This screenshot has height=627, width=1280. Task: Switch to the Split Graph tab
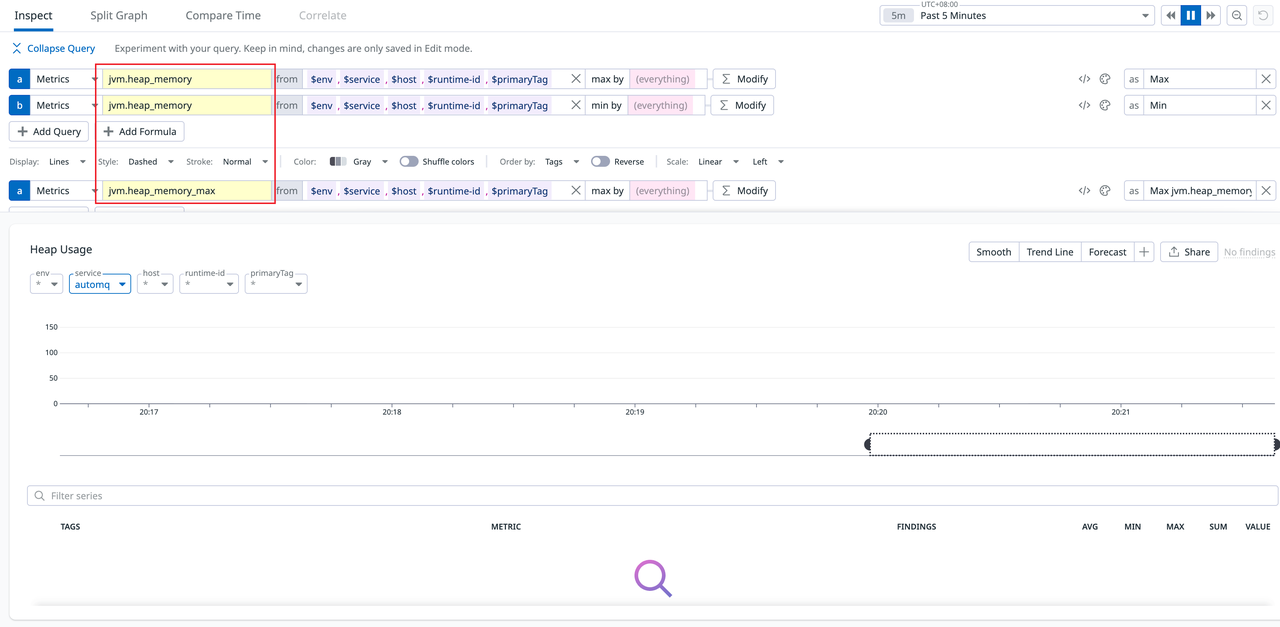118,15
